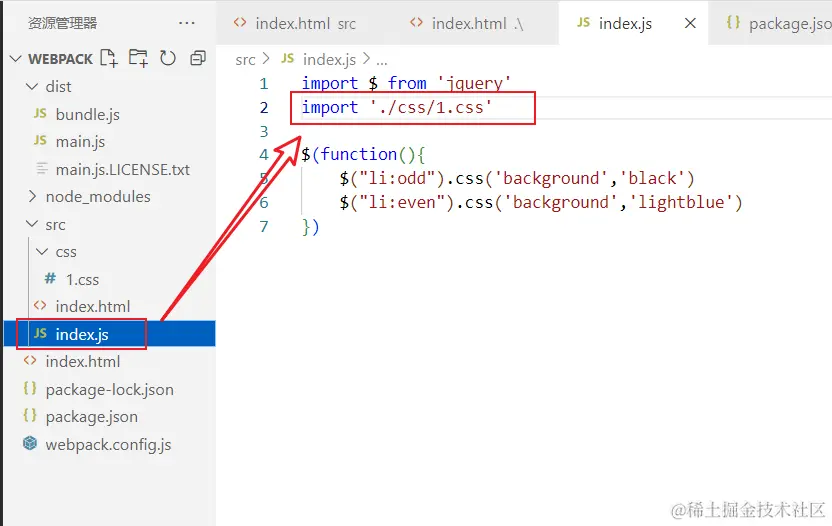Open the explorer more actions ellipsis
The image size is (832, 526).
tap(187, 23)
